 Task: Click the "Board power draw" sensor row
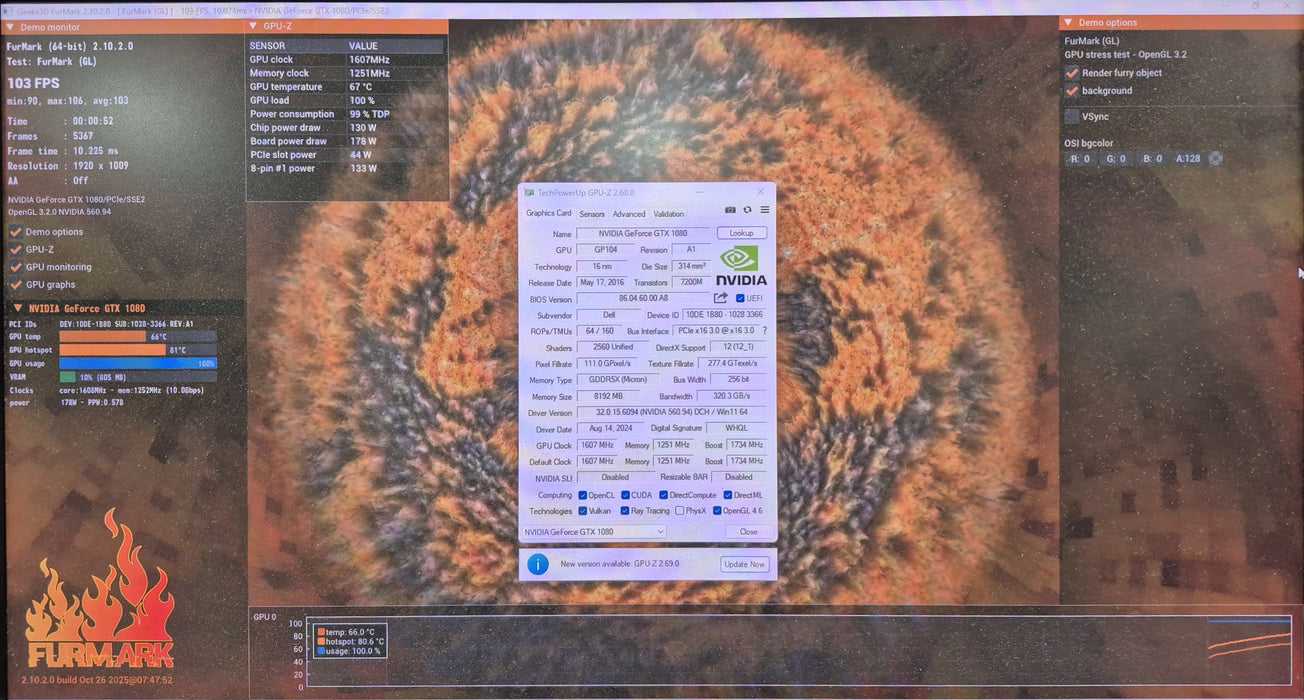tap(346, 141)
